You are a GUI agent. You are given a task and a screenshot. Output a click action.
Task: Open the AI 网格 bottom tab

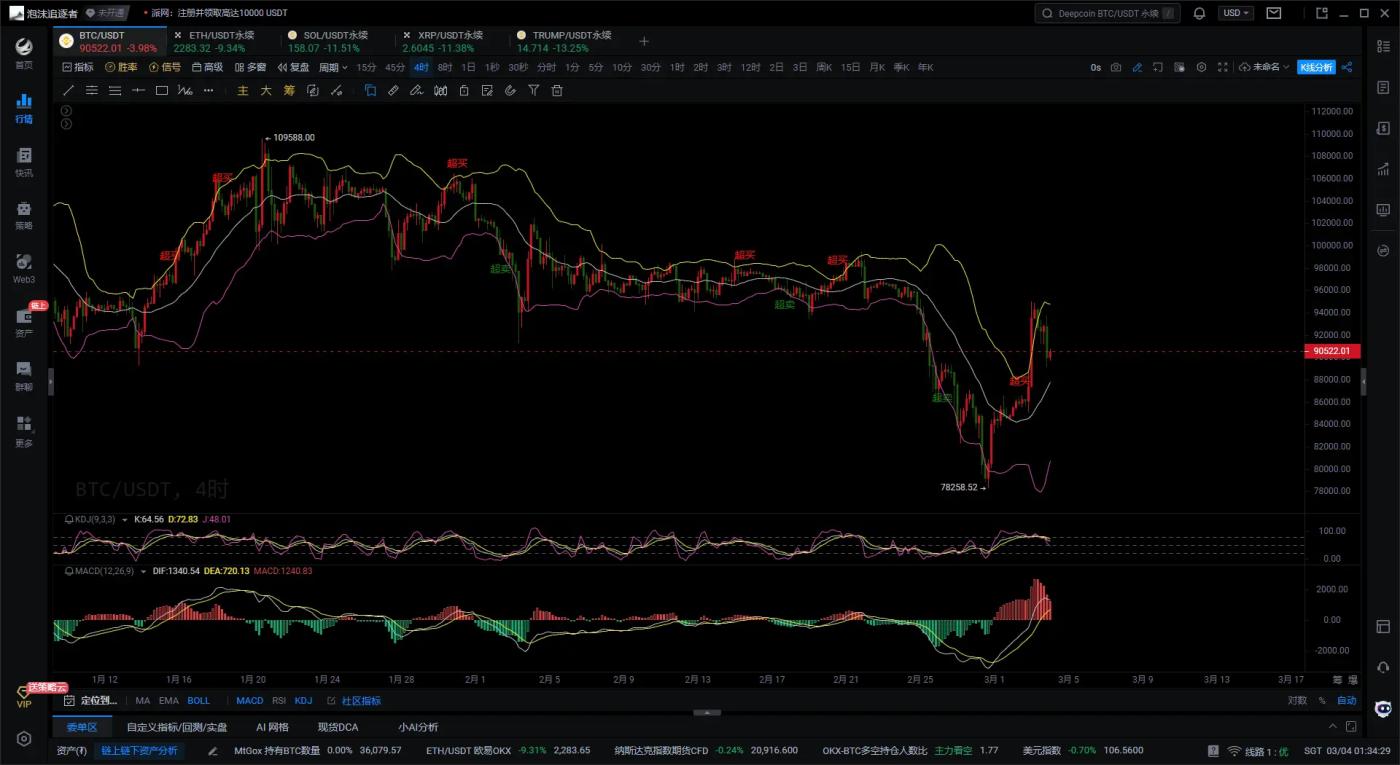point(272,727)
